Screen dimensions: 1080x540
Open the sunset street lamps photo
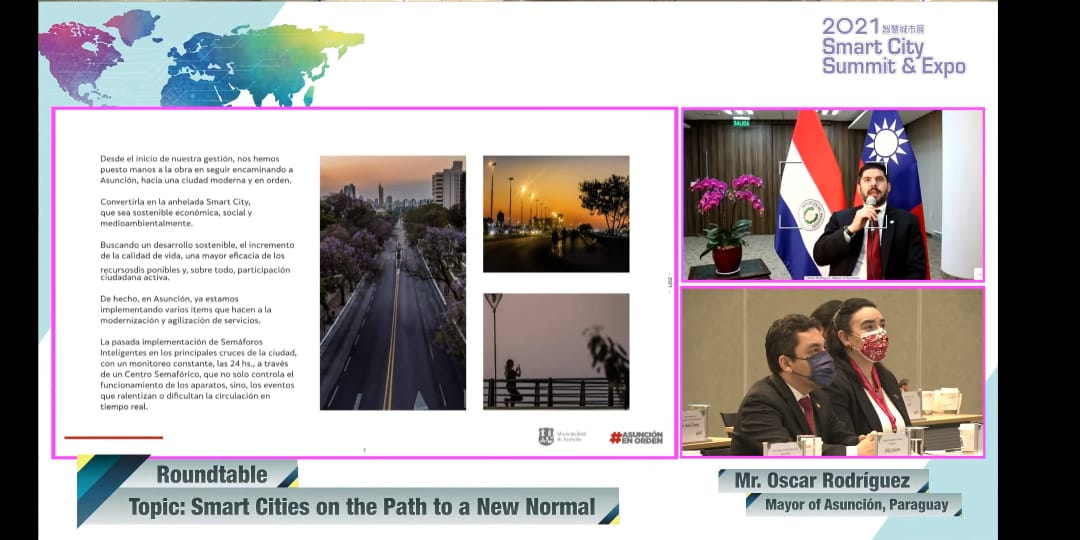[x=556, y=213]
